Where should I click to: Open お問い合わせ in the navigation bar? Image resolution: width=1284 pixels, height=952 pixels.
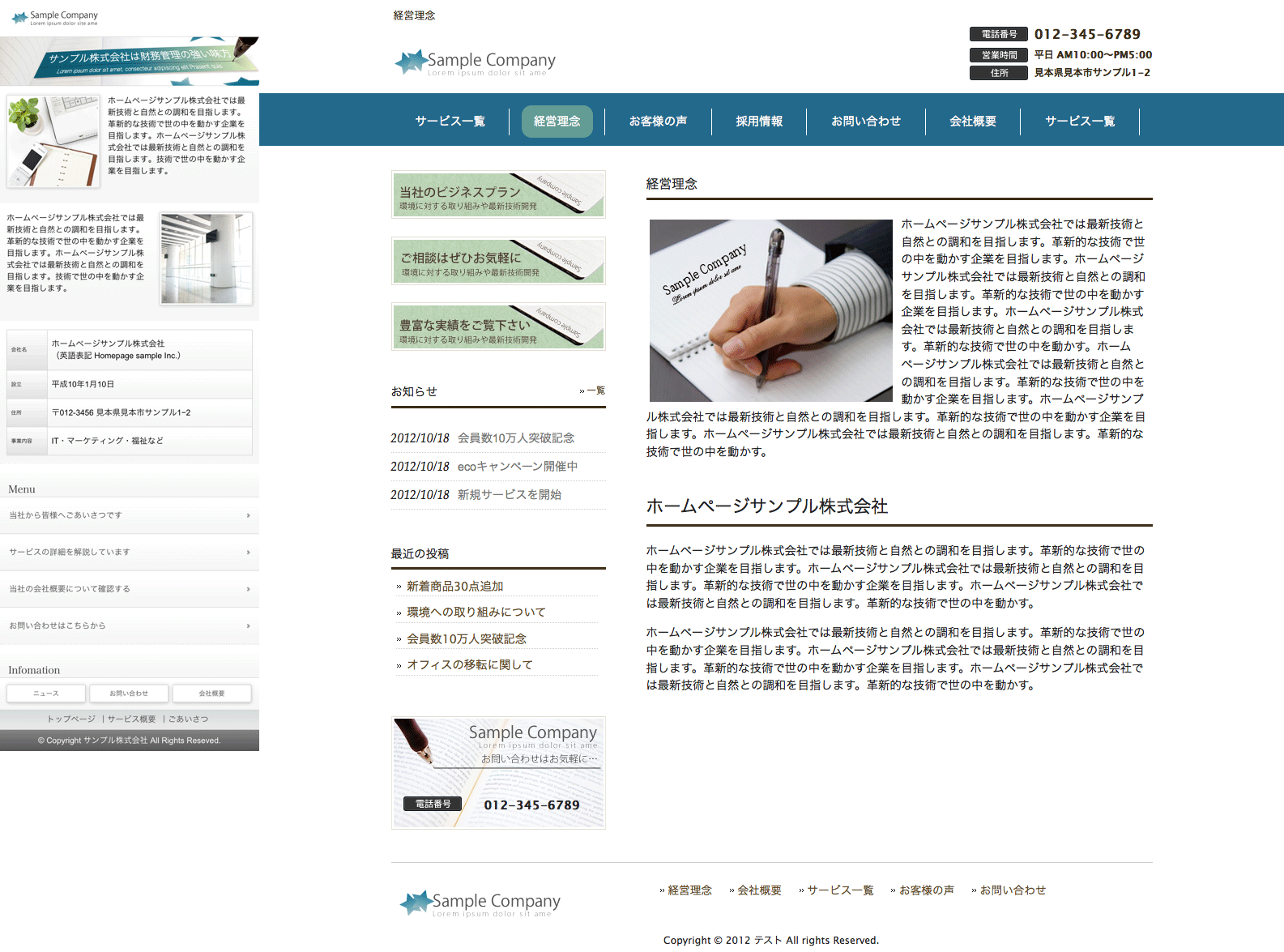(x=865, y=122)
